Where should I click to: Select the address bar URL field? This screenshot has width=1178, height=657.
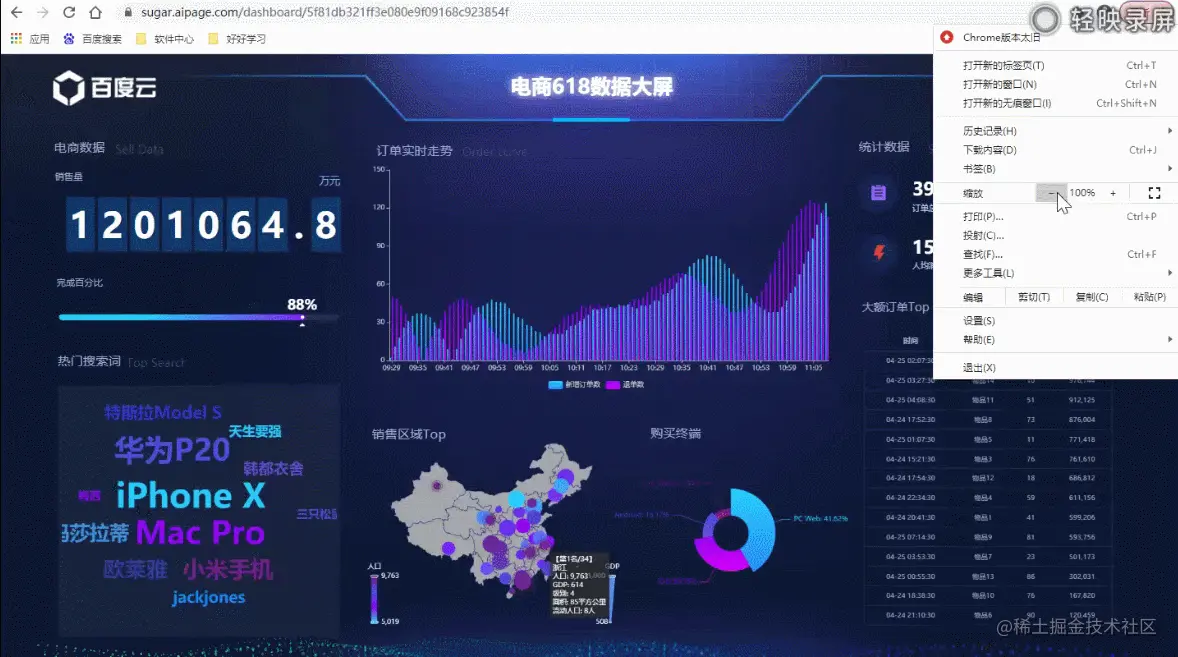(x=325, y=13)
